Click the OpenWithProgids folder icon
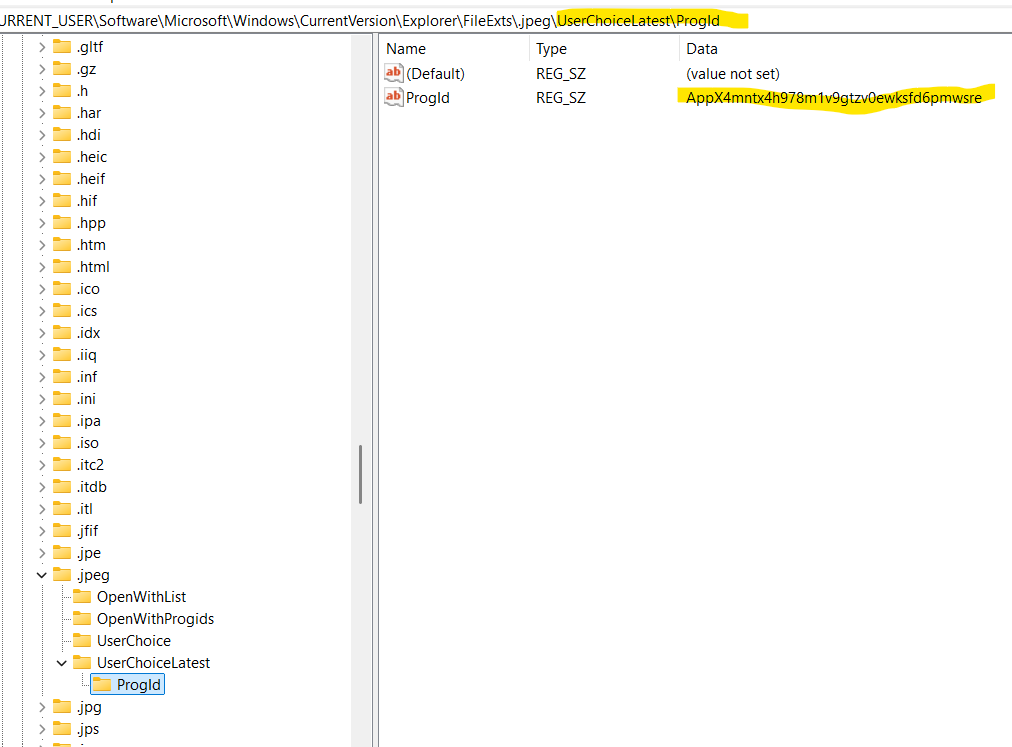This screenshot has width=1012, height=747. tap(82, 618)
